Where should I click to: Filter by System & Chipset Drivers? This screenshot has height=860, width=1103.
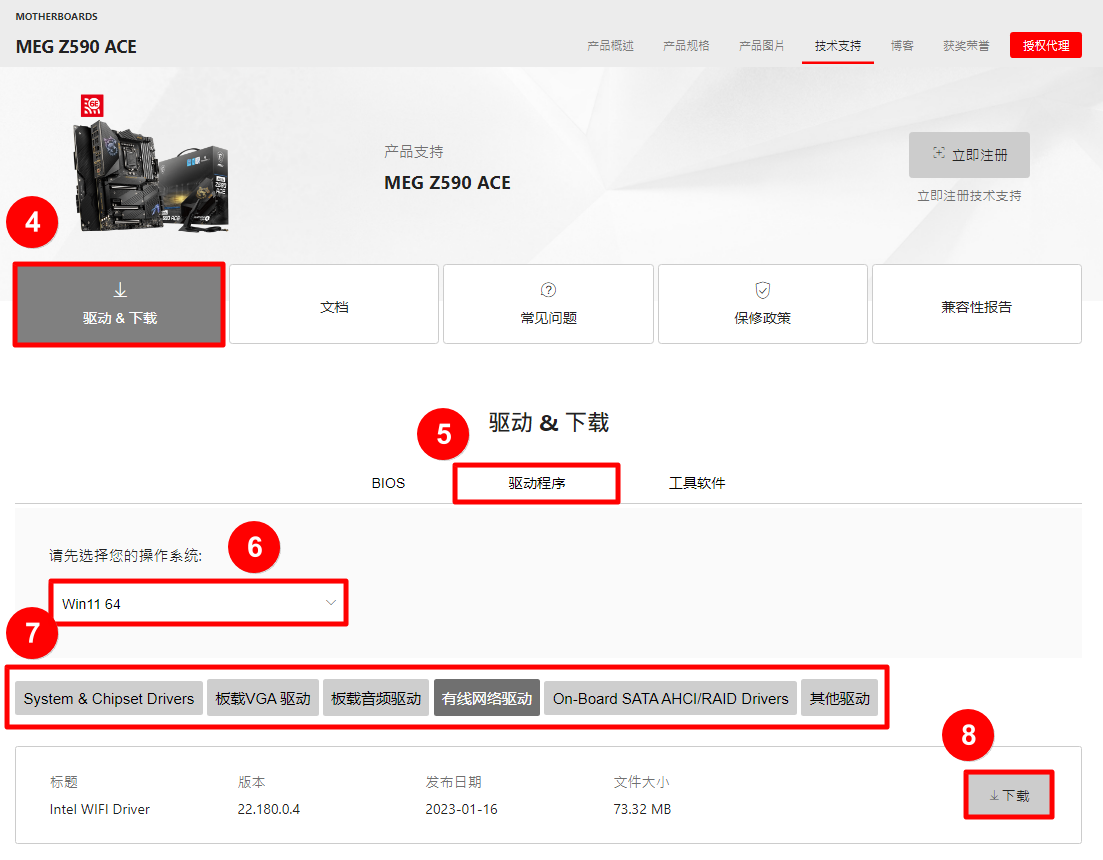pos(109,699)
